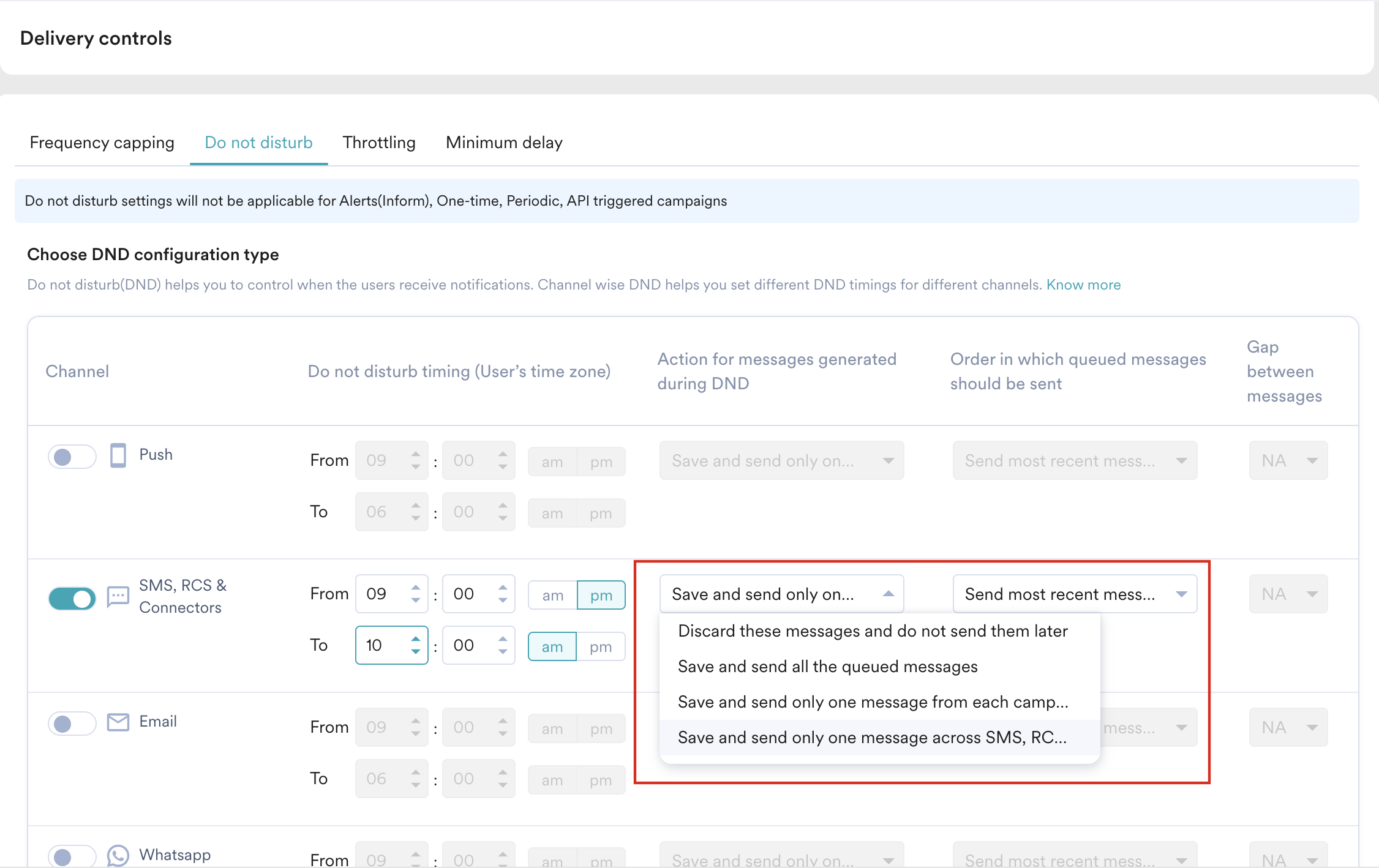1379x868 pixels.
Task: Click the Email envelope icon
Action: [x=118, y=722]
